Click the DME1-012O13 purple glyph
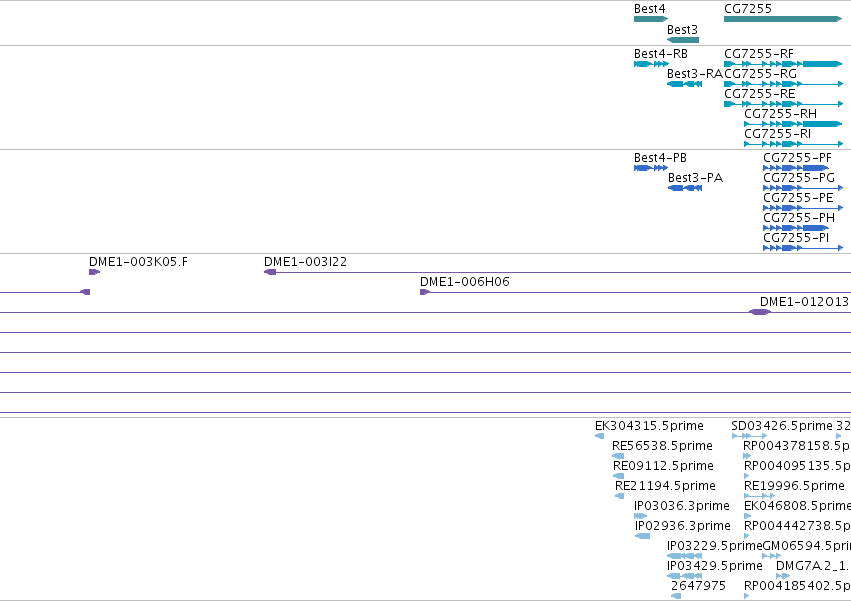This screenshot has width=851, height=601. pyautogui.click(x=760, y=312)
